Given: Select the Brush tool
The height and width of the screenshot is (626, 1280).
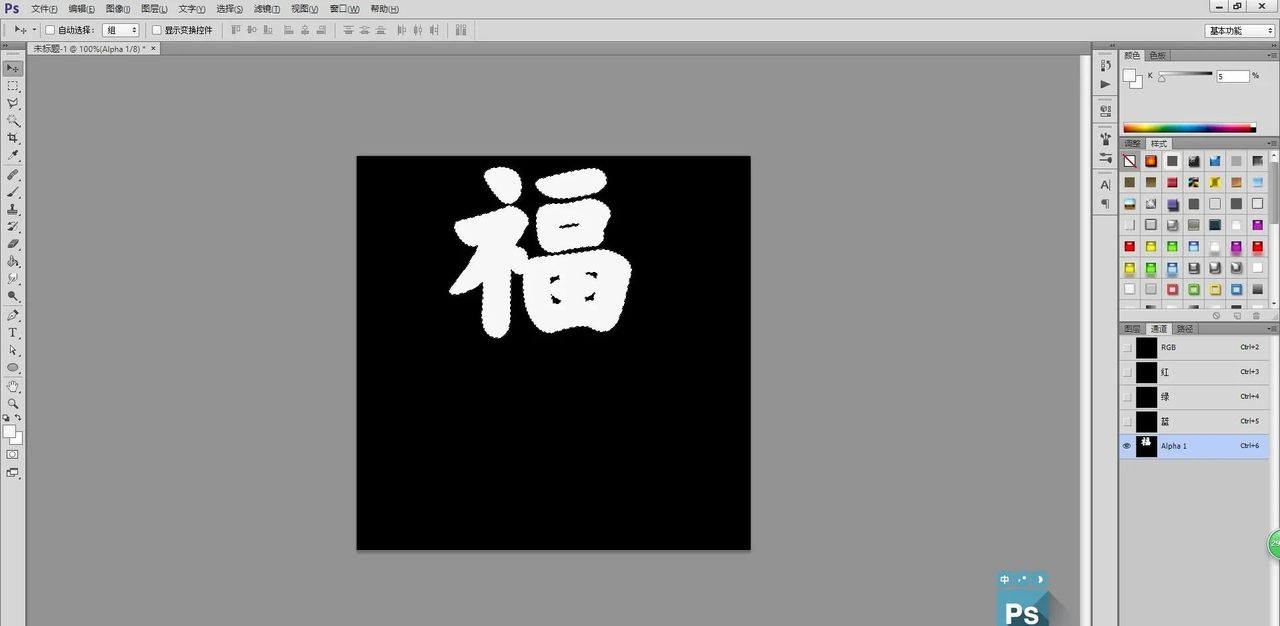Looking at the screenshot, I should 13,191.
